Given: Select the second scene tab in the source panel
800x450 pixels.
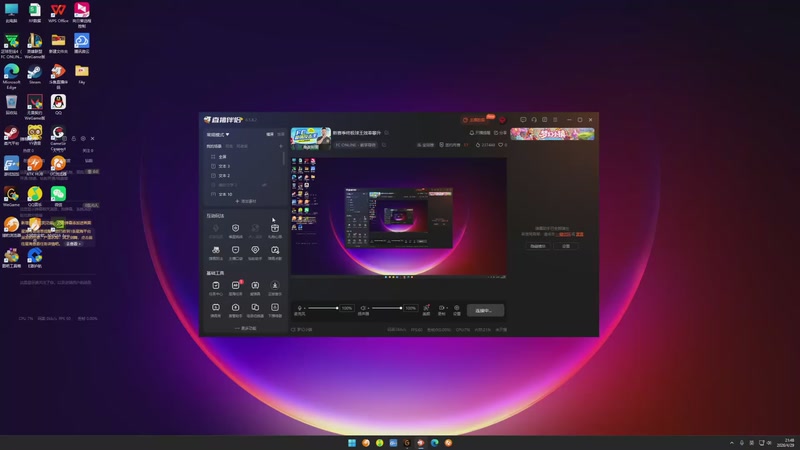Looking at the screenshot, I should coord(229,146).
